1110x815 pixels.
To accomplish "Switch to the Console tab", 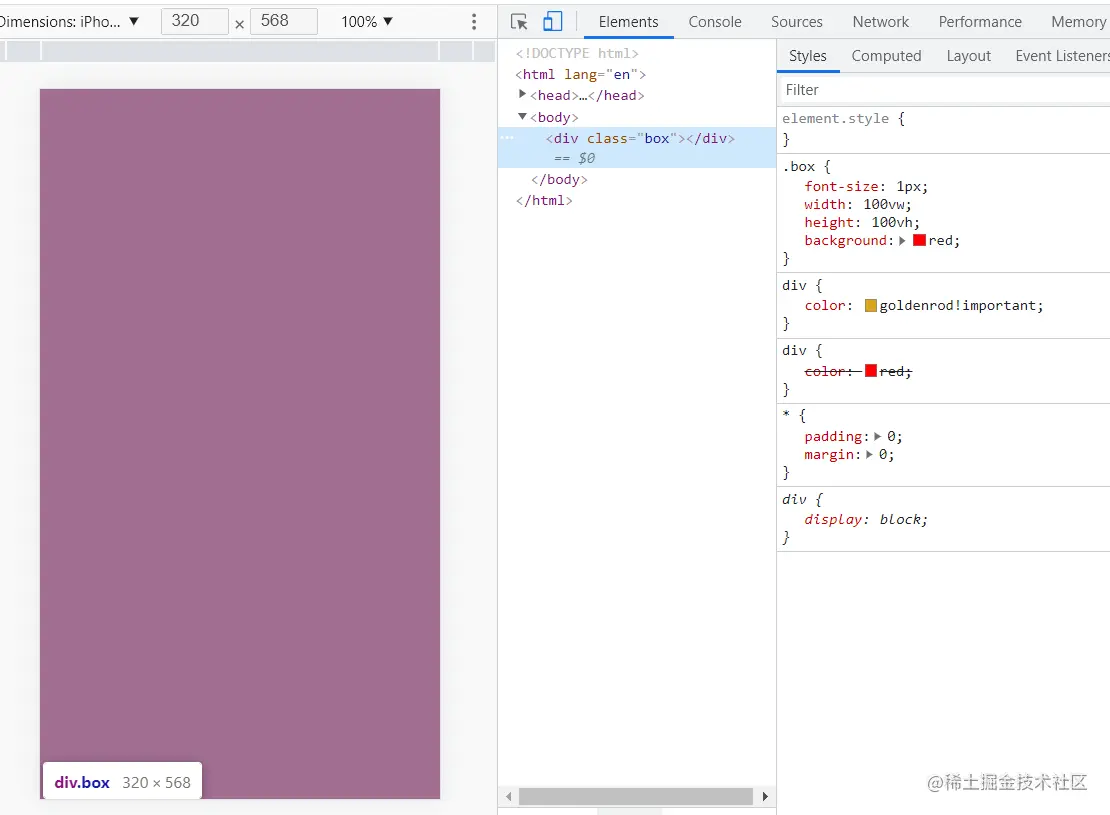I will coord(715,22).
